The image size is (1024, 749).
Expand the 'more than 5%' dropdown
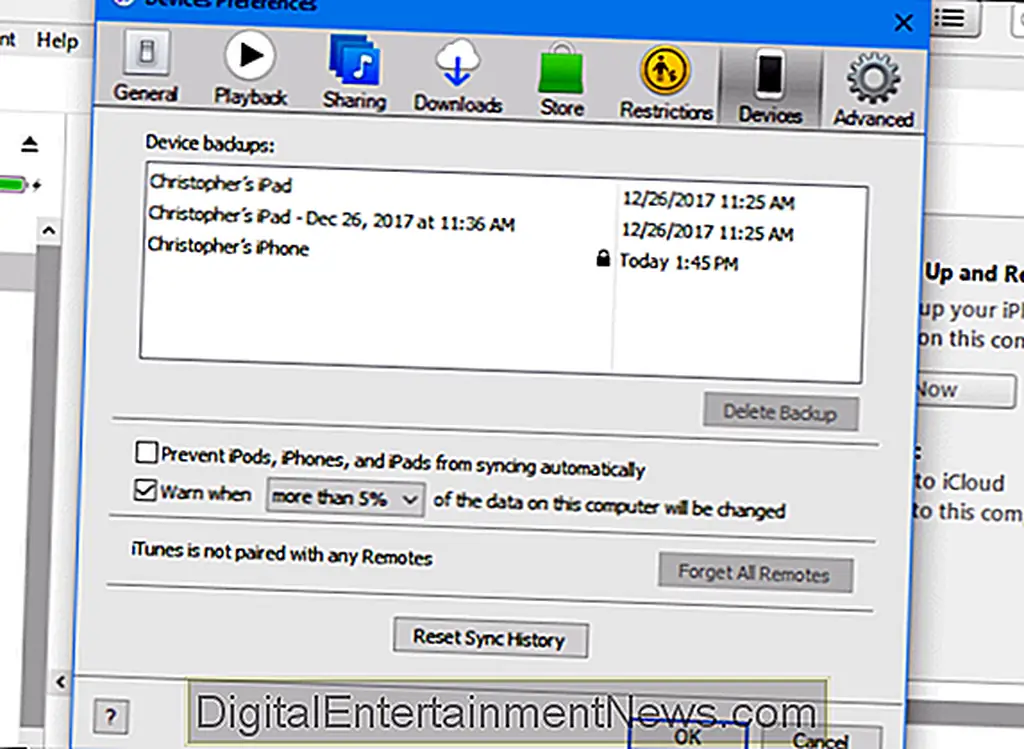click(x=345, y=498)
